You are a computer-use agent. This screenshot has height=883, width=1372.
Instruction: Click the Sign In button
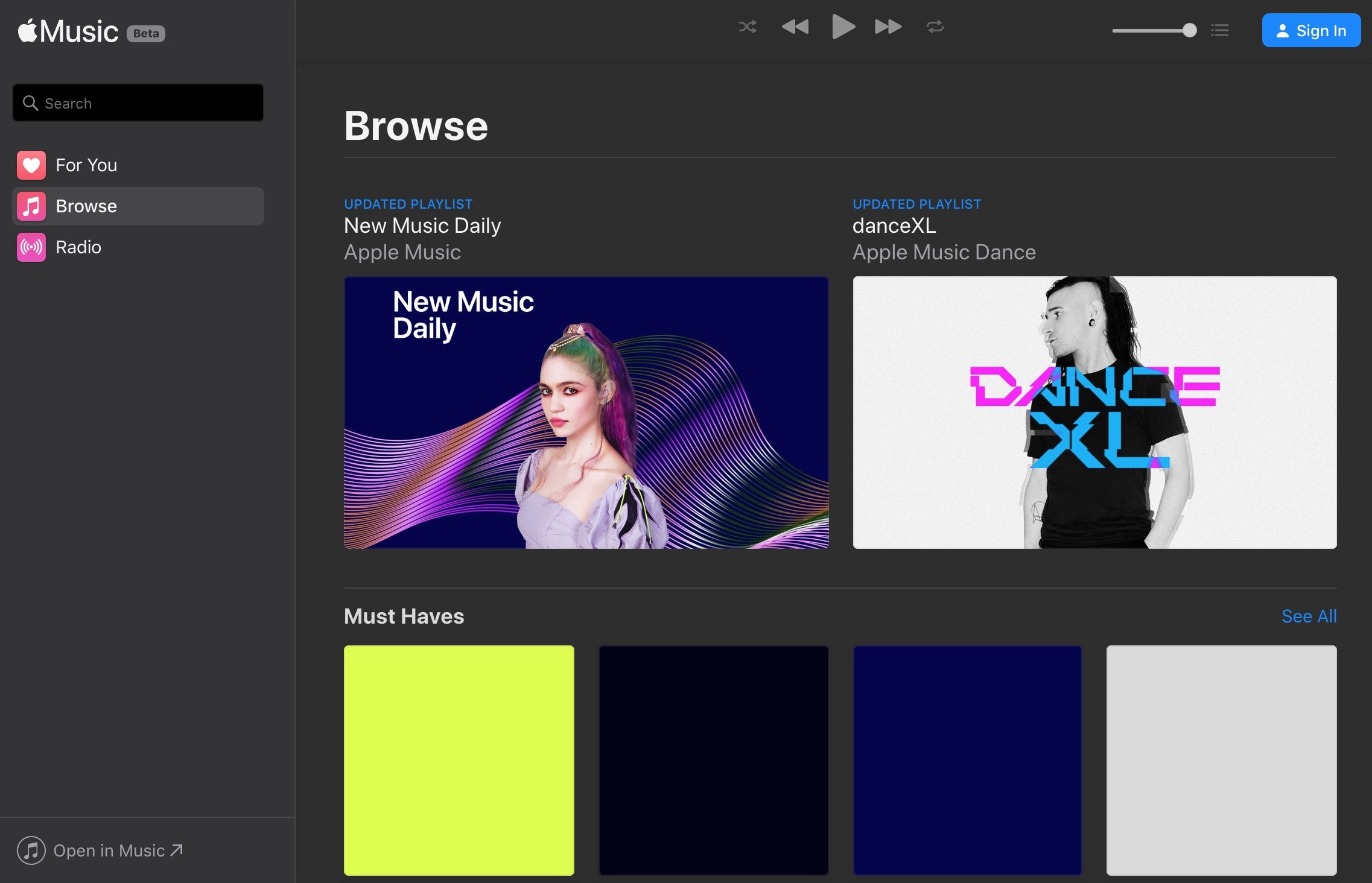[1310, 31]
